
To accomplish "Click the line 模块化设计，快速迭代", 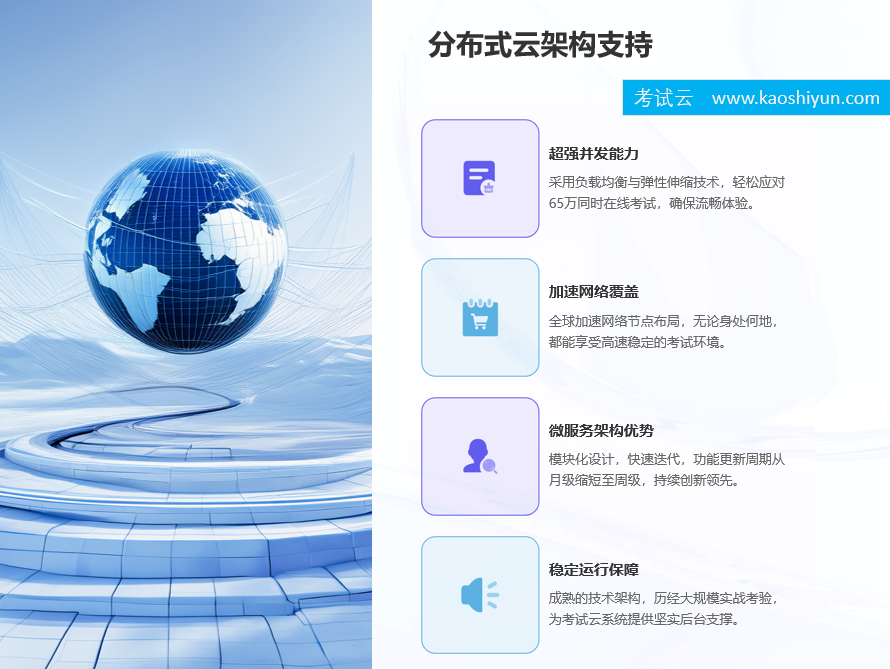I will pyautogui.click(x=614, y=459).
